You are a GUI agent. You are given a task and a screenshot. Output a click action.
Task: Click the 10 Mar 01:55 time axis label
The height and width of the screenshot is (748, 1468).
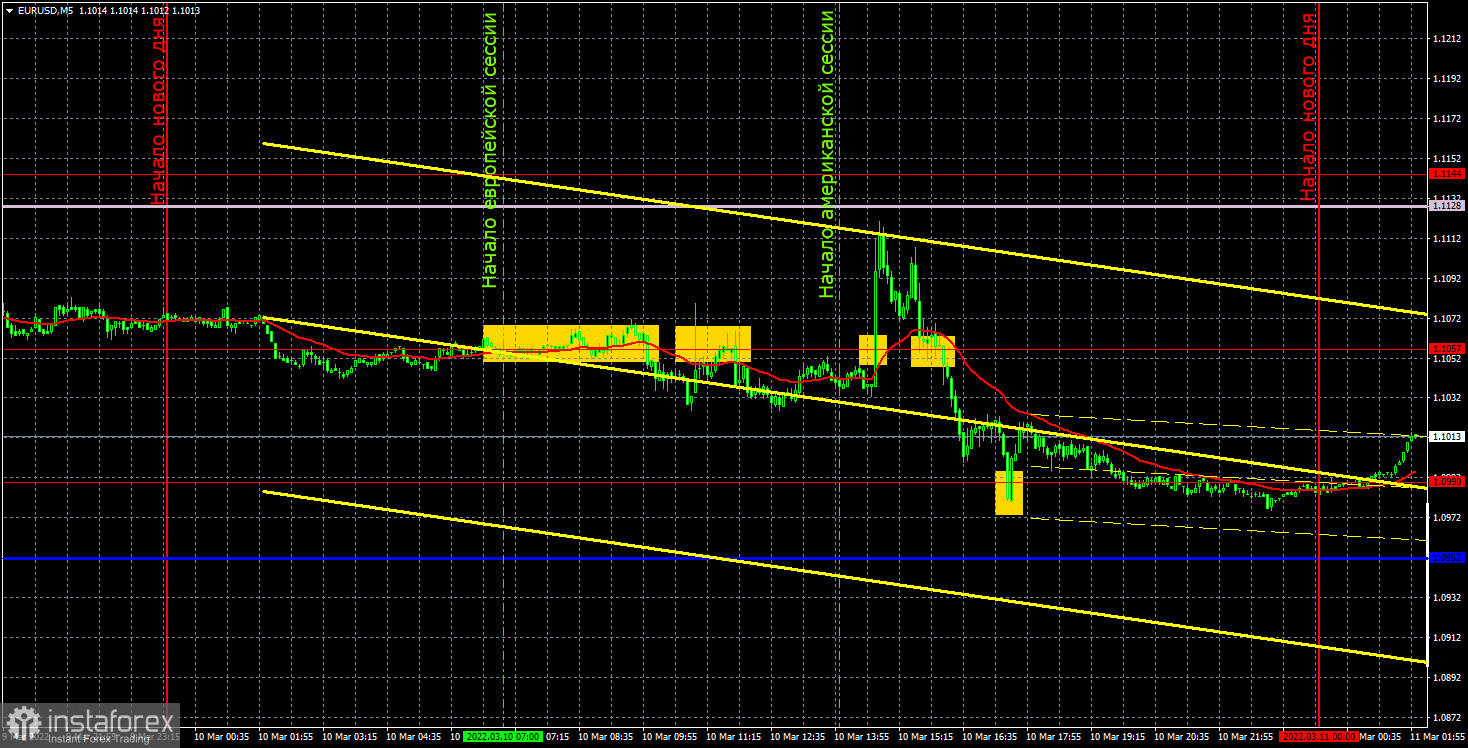[286, 736]
